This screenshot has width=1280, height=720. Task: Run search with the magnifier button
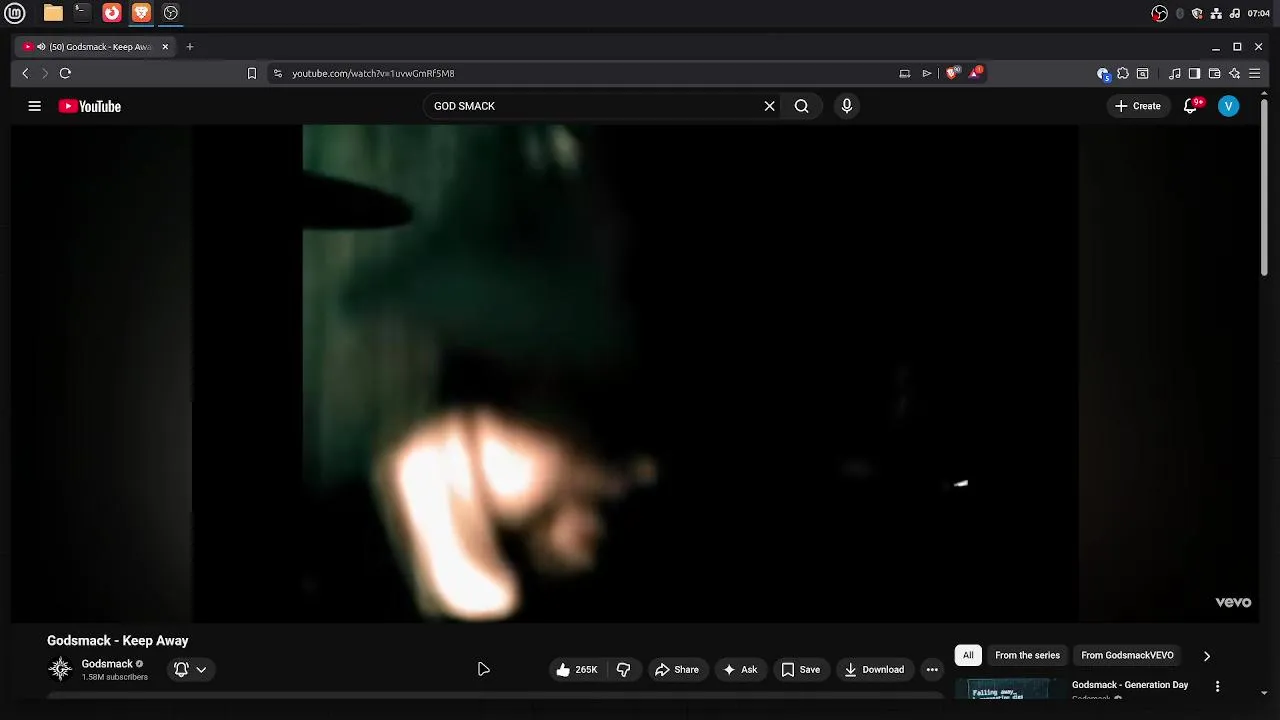pyautogui.click(x=801, y=106)
